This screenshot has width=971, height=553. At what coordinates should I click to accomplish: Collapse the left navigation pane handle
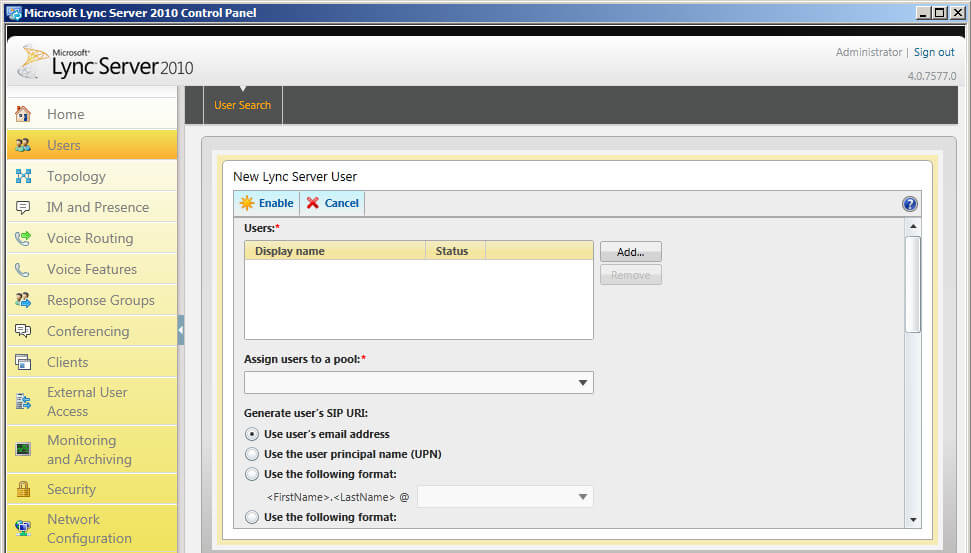tap(181, 330)
